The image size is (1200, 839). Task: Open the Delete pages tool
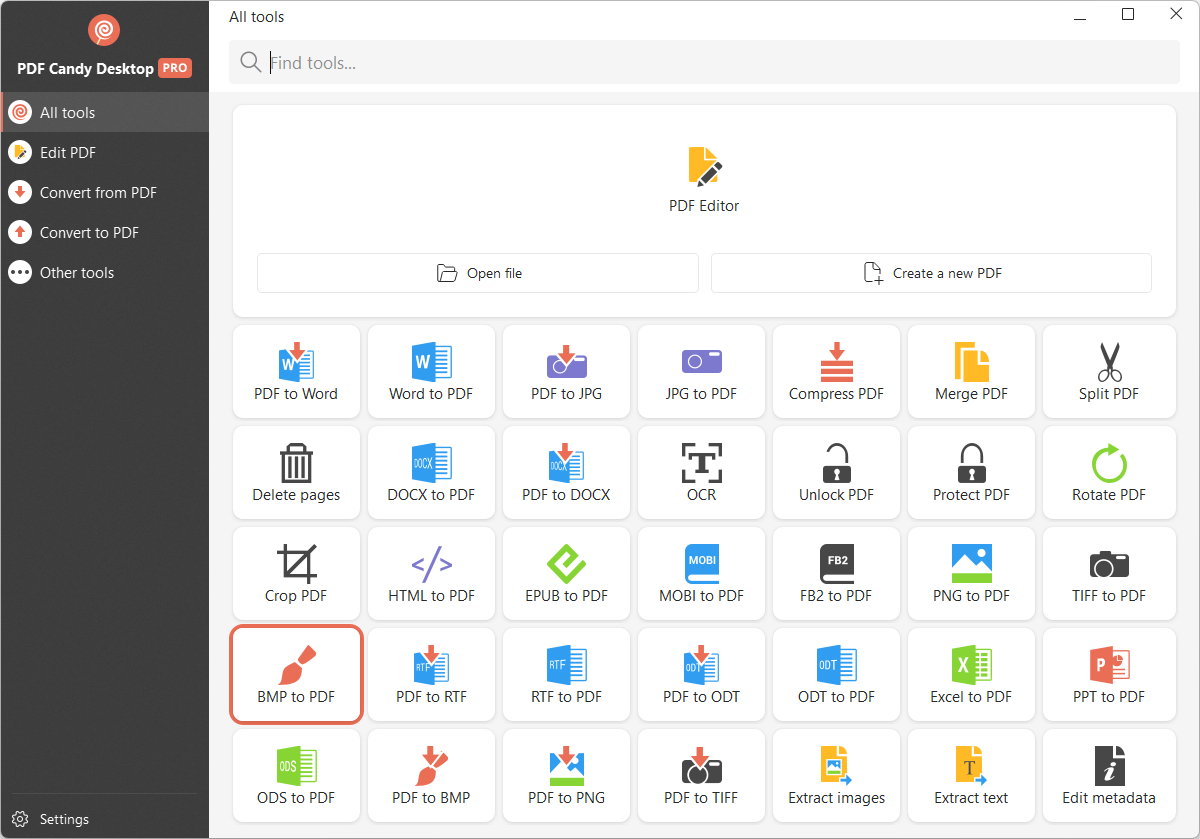296,472
